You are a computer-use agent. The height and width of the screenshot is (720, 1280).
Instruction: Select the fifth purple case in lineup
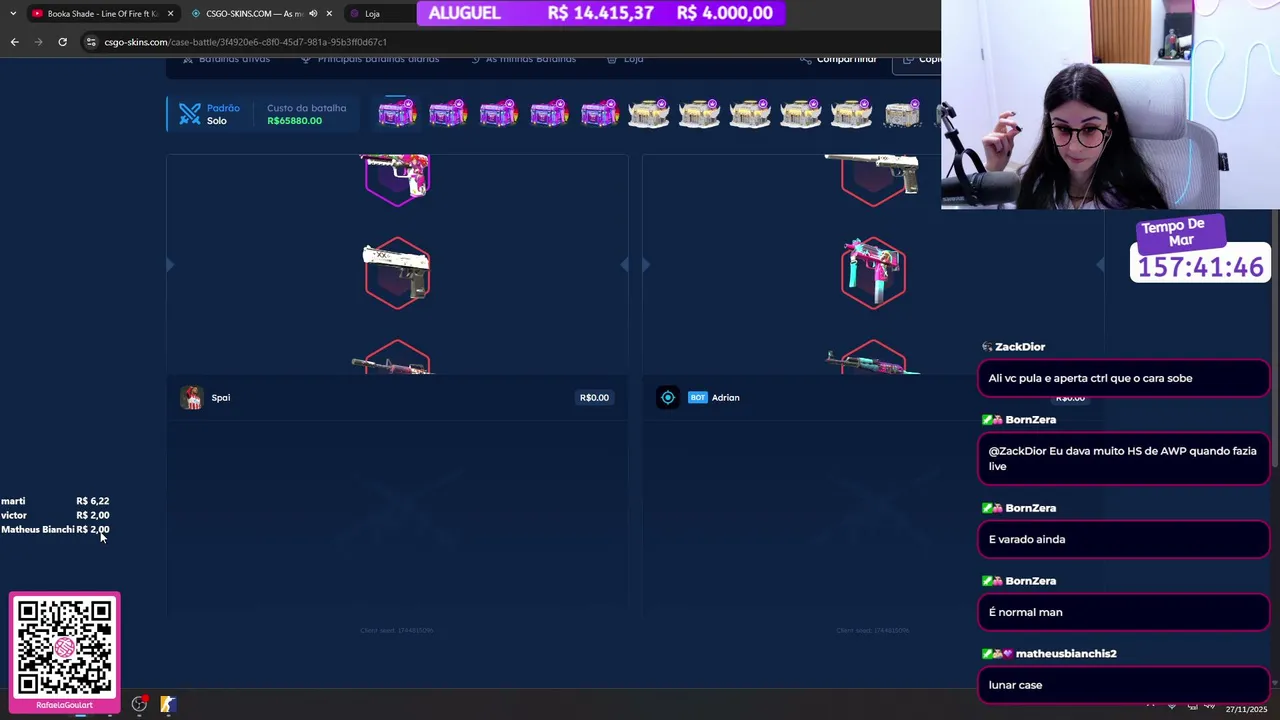[599, 113]
